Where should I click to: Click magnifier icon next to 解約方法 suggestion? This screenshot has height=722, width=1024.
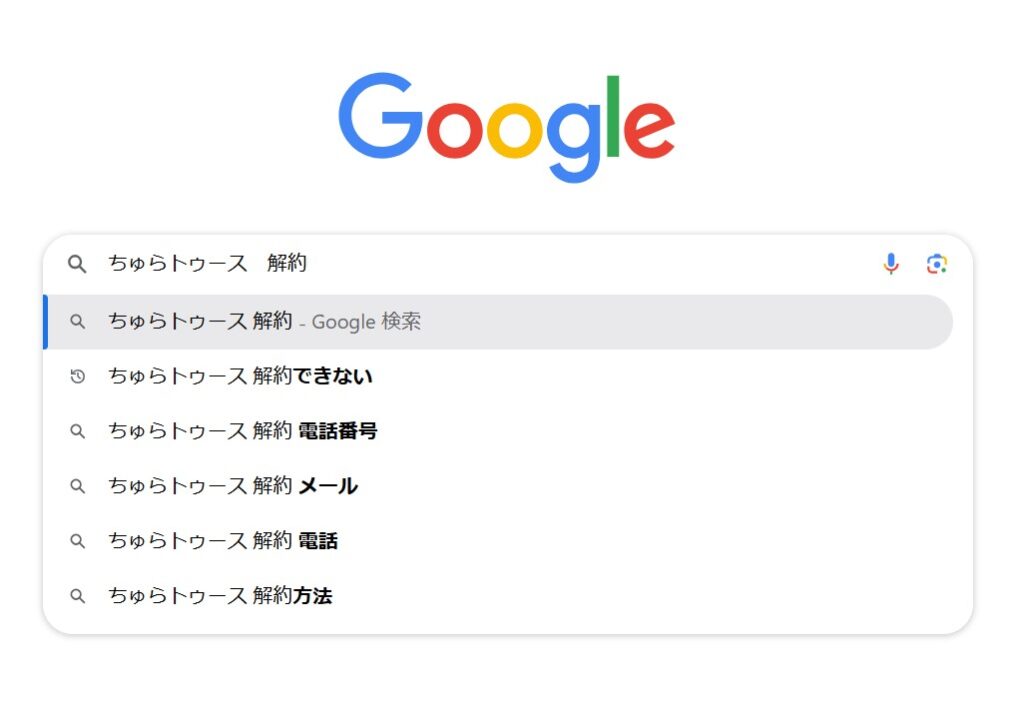tap(78, 595)
